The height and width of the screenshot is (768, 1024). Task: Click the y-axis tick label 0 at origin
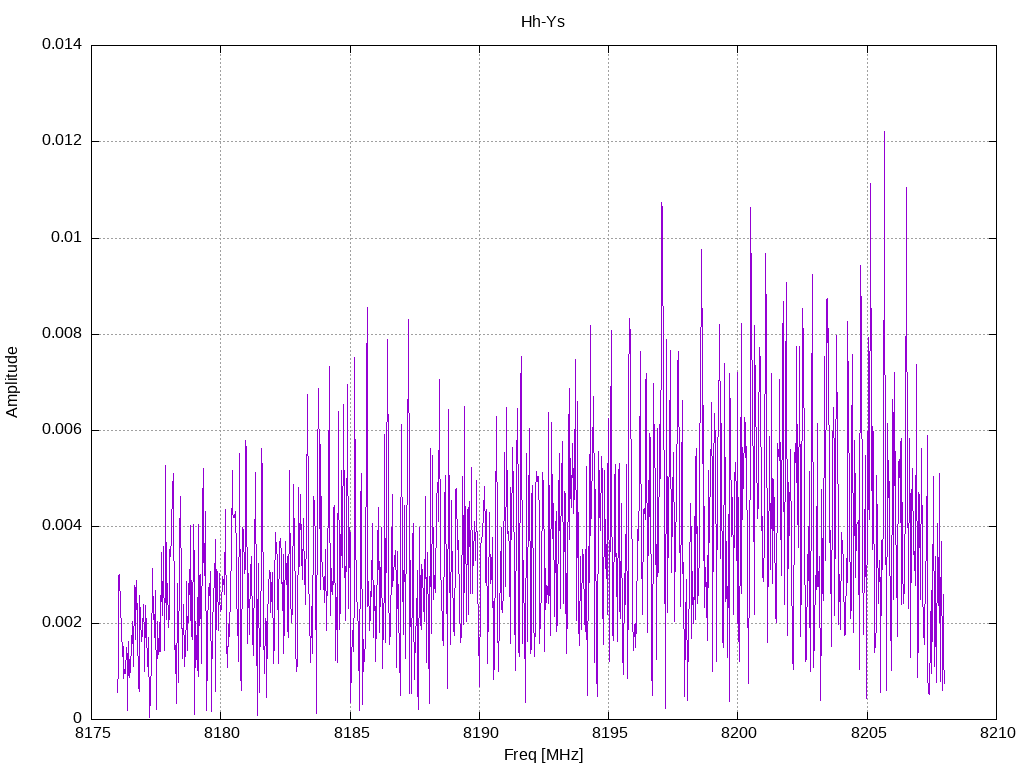[78, 718]
